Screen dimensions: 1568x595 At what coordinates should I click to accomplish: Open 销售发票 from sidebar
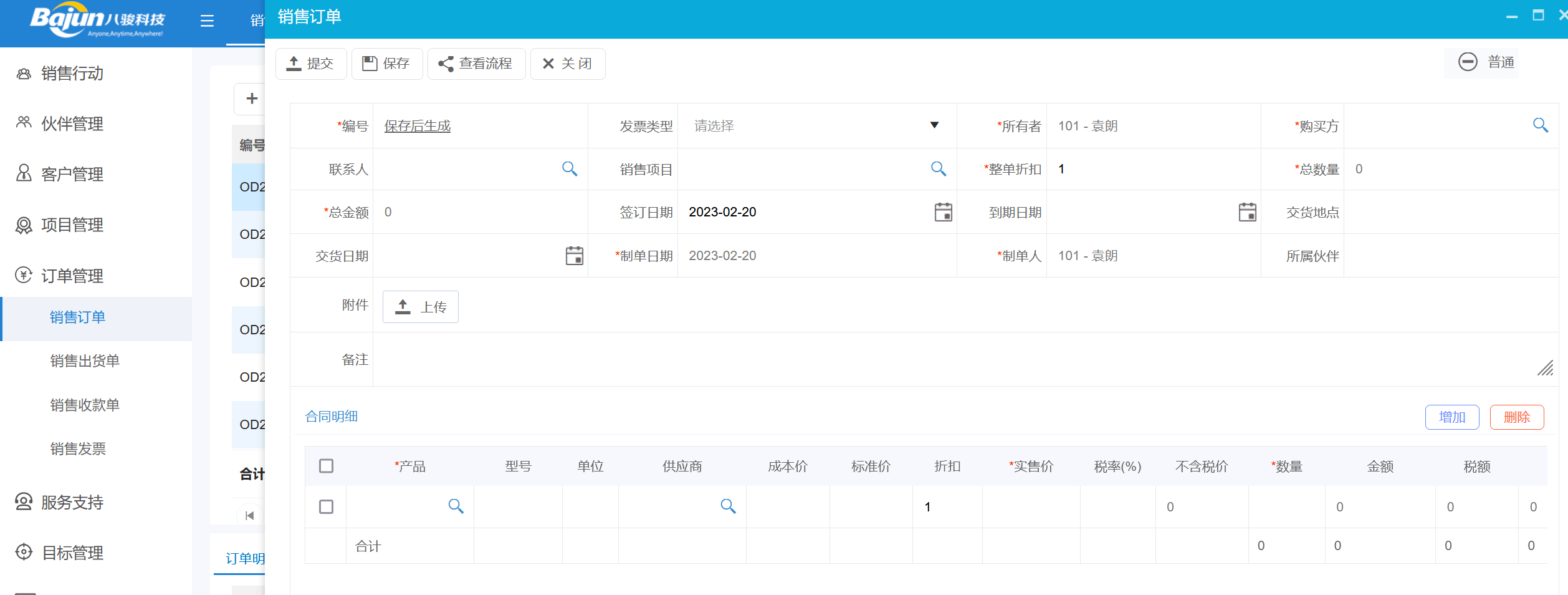pyautogui.click(x=79, y=448)
